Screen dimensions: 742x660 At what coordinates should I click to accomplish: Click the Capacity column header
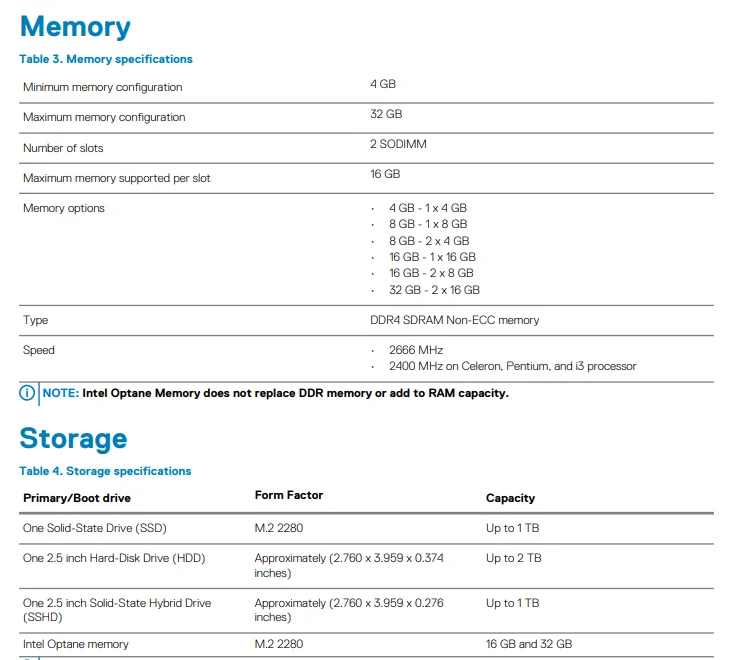click(x=510, y=498)
